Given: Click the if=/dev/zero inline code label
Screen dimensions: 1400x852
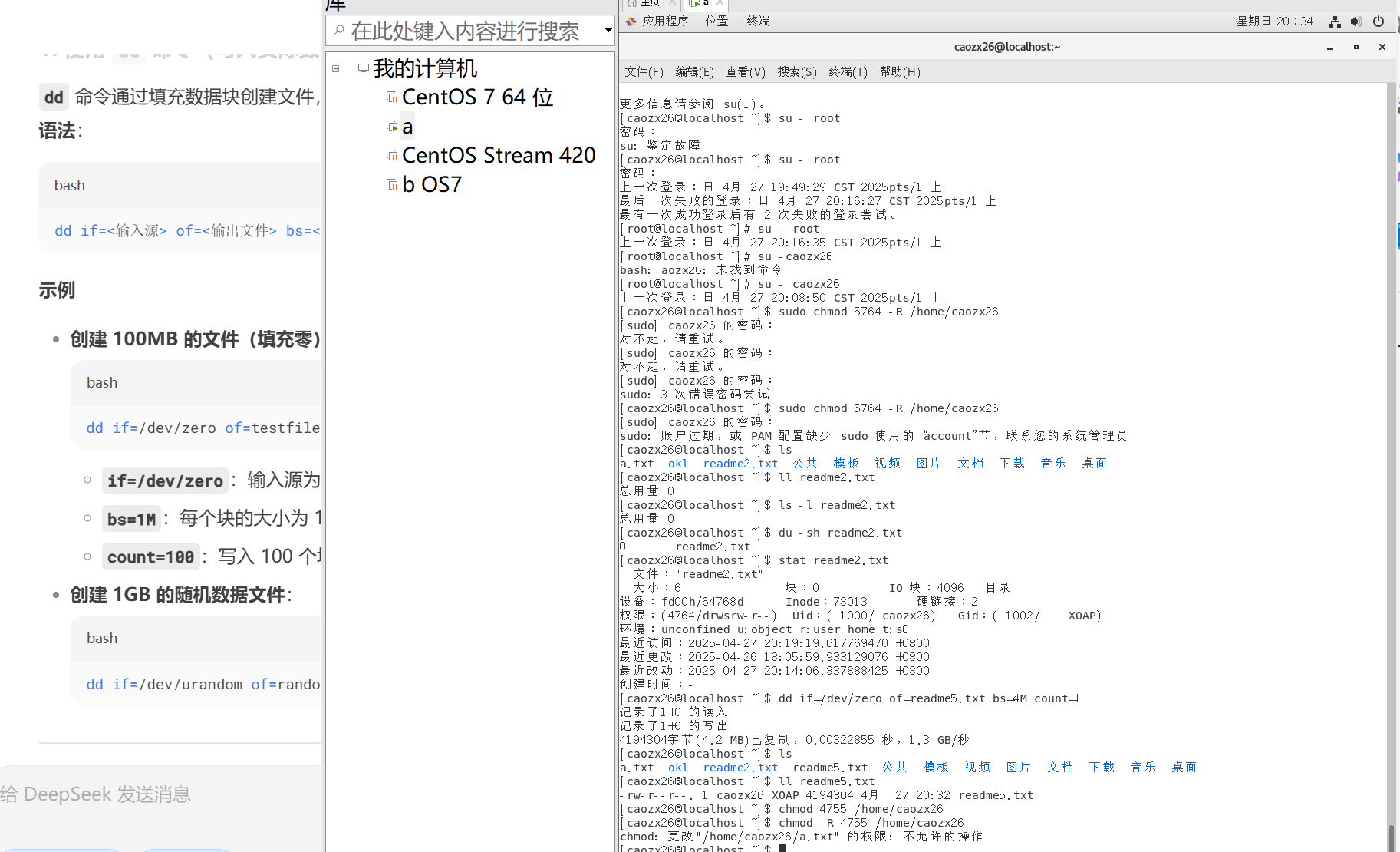Looking at the screenshot, I should coord(165,480).
